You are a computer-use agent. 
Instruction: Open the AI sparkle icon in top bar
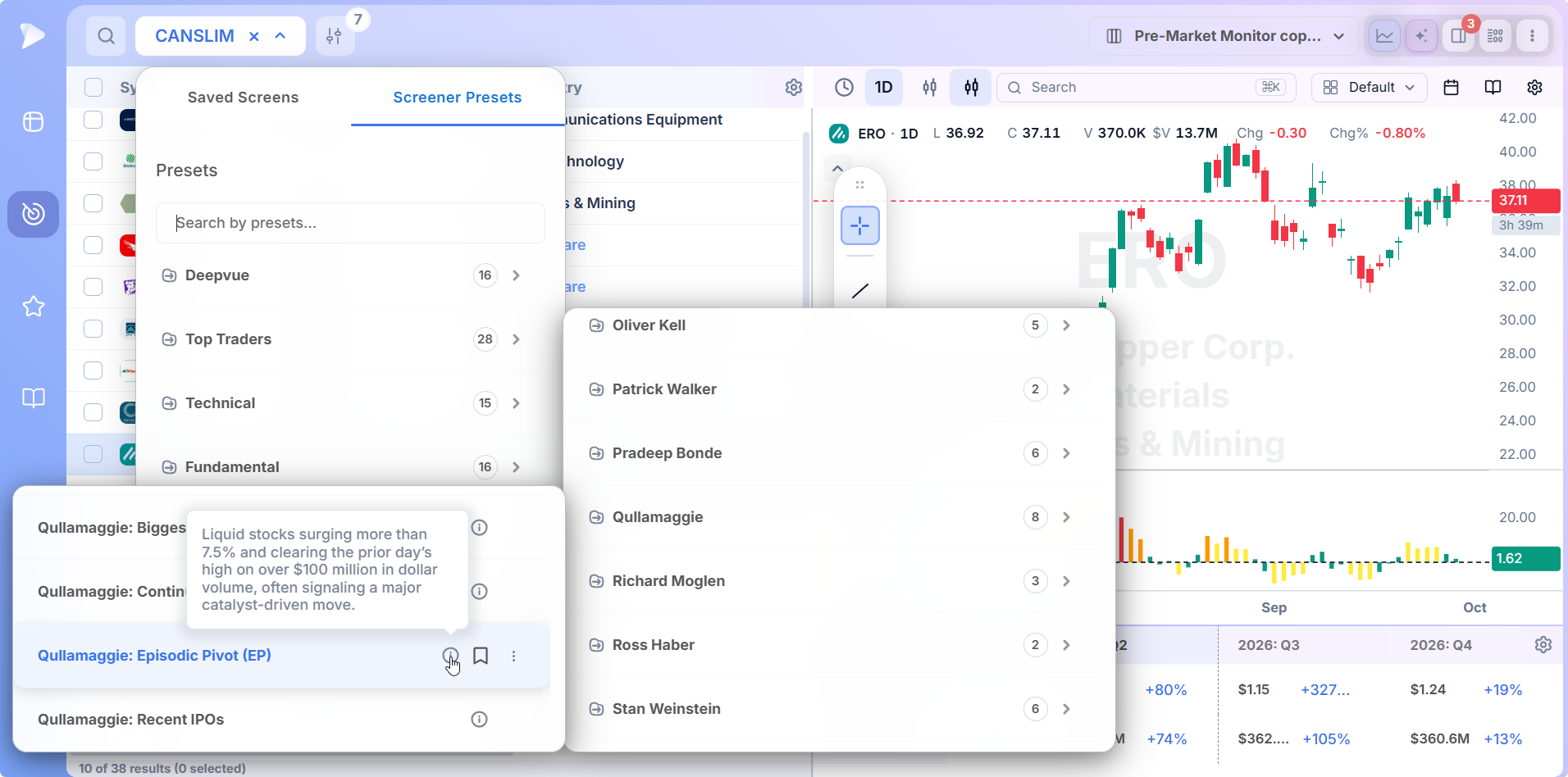tap(1420, 36)
